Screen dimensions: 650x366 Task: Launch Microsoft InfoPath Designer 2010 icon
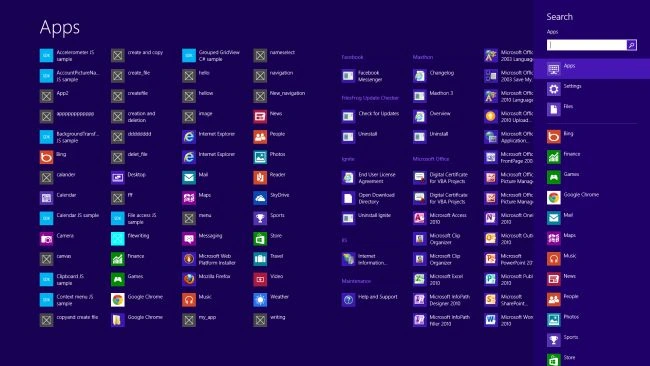[x=420, y=300]
